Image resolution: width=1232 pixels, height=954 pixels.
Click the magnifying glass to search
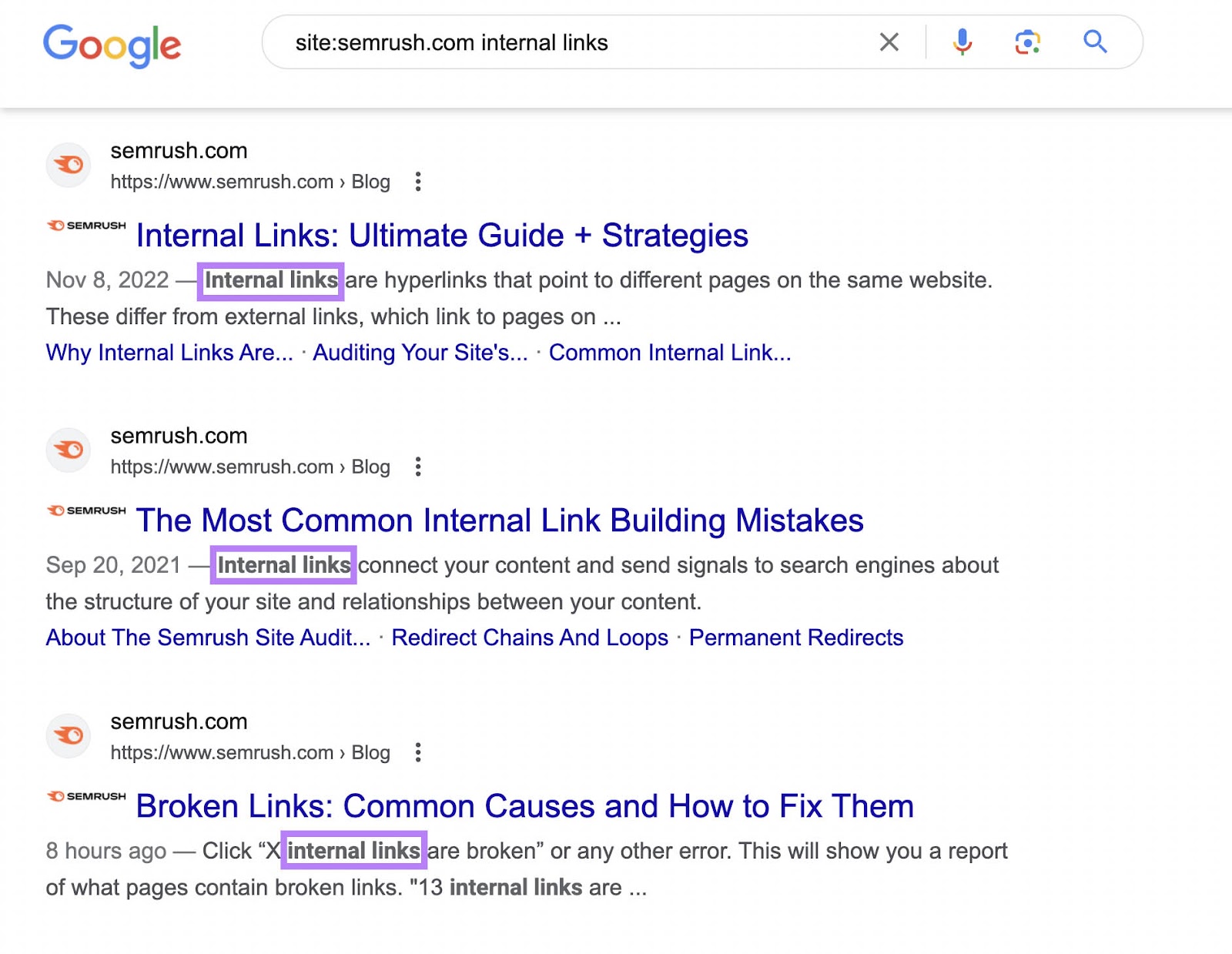pyautogui.click(x=1094, y=42)
